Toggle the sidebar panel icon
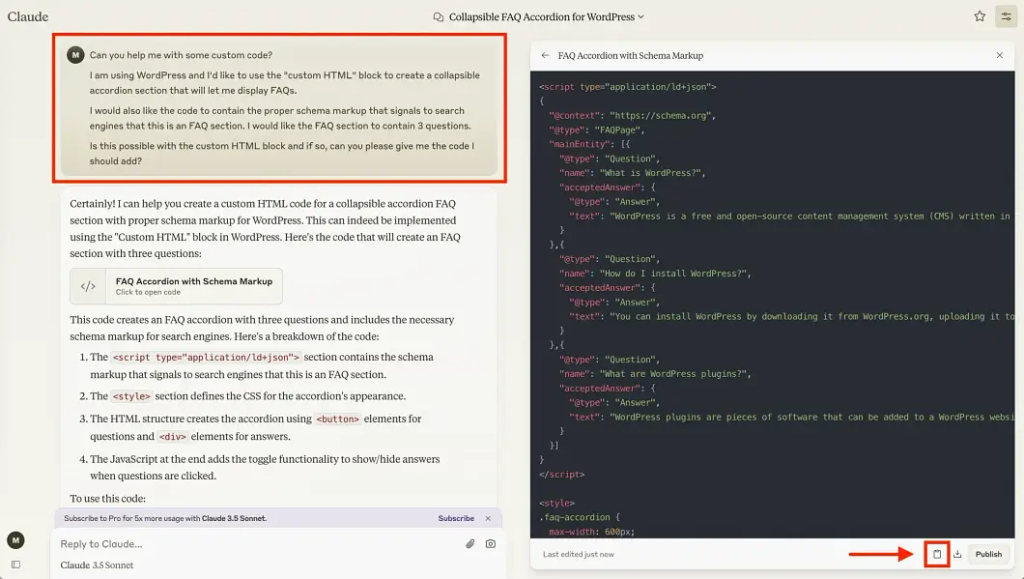1024x579 pixels. coord(16,565)
